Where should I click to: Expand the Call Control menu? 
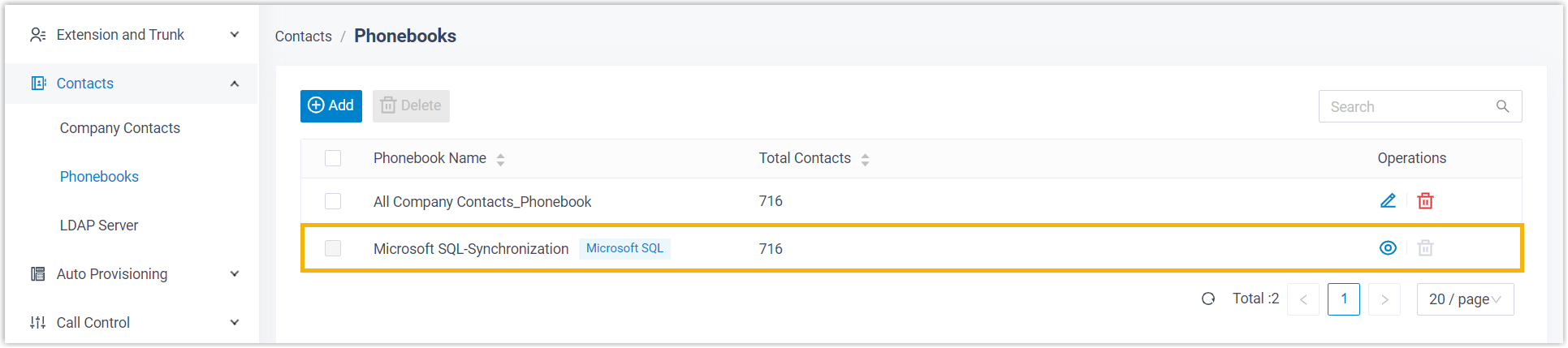134,323
